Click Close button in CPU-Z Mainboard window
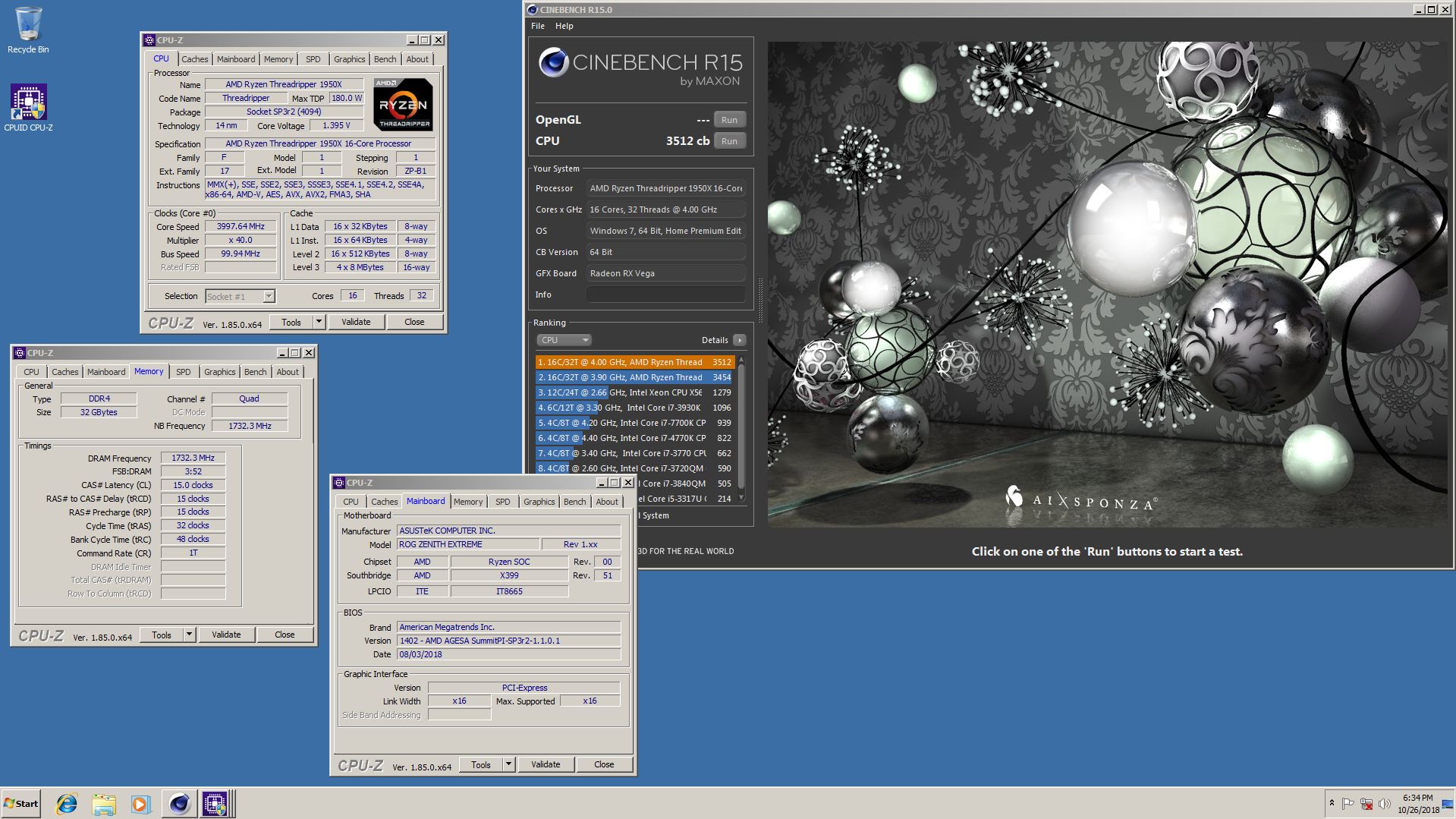1456x819 pixels. tap(604, 764)
